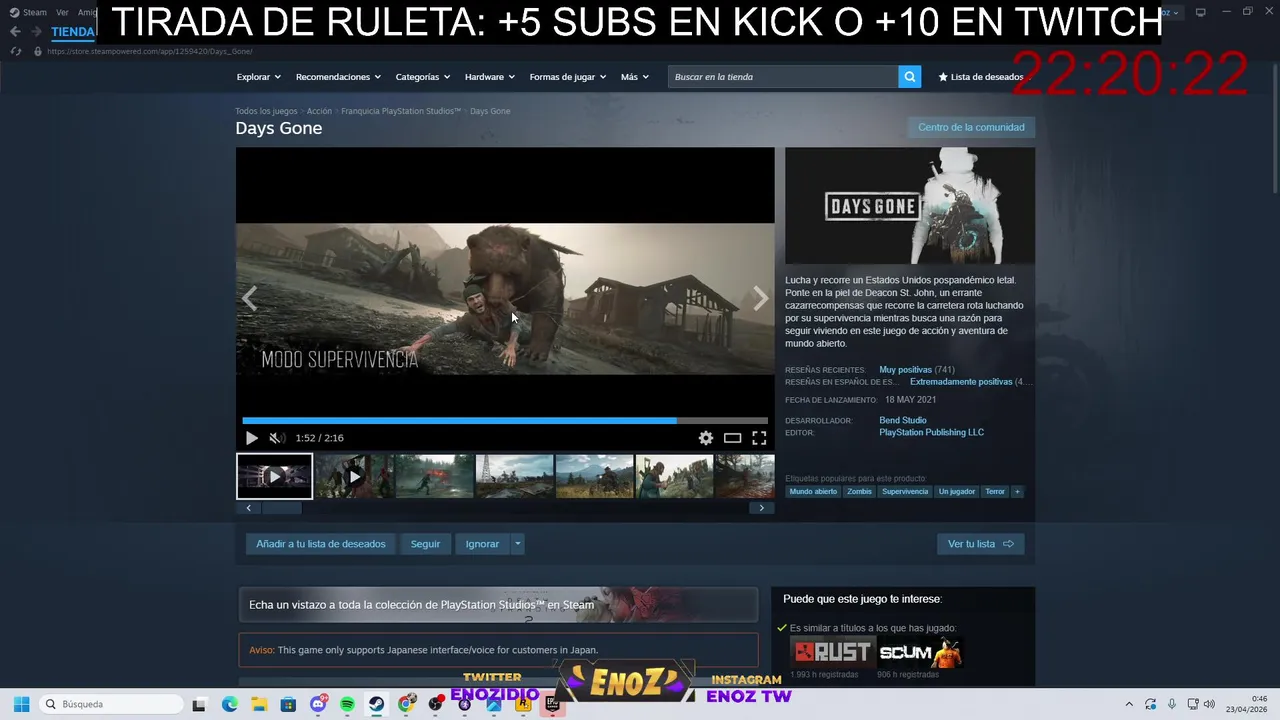
Task: Navigate forward with Steam forward arrow
Action: click(x=36, y=32)
